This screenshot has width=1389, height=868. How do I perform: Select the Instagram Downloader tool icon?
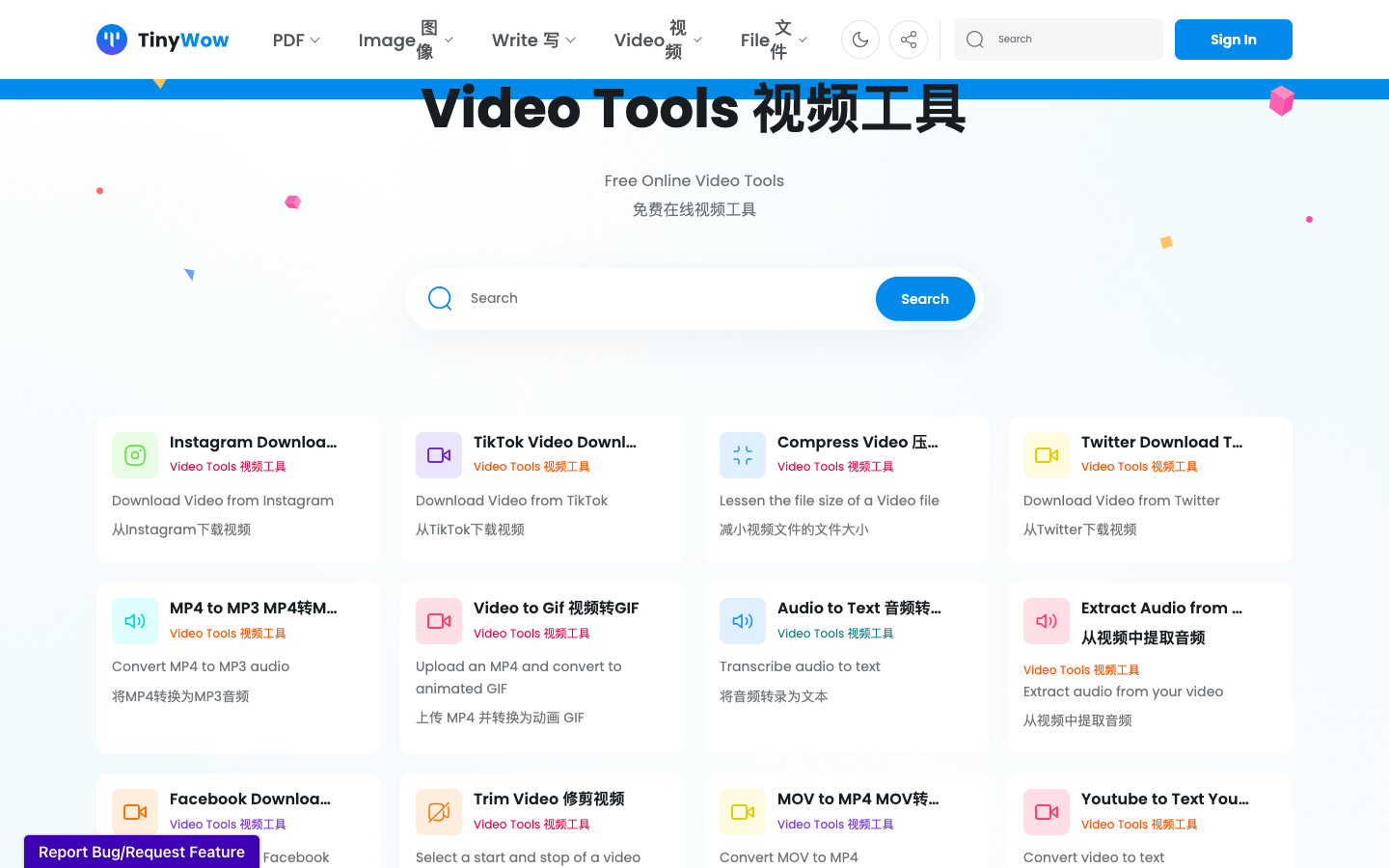[x=135, y=454]
